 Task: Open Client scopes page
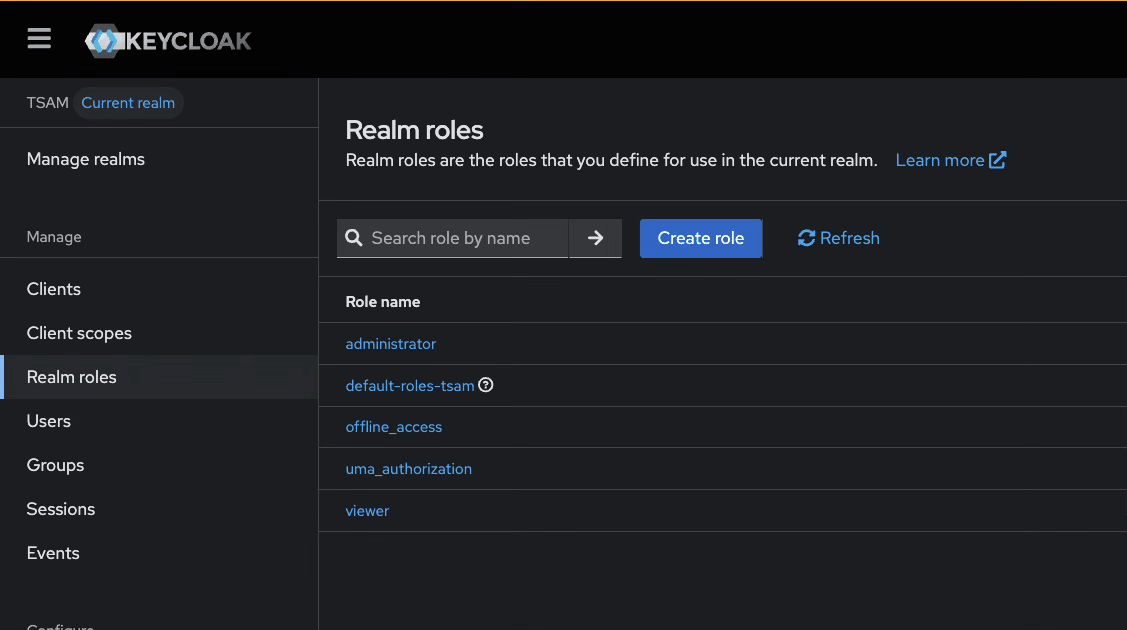79,333
